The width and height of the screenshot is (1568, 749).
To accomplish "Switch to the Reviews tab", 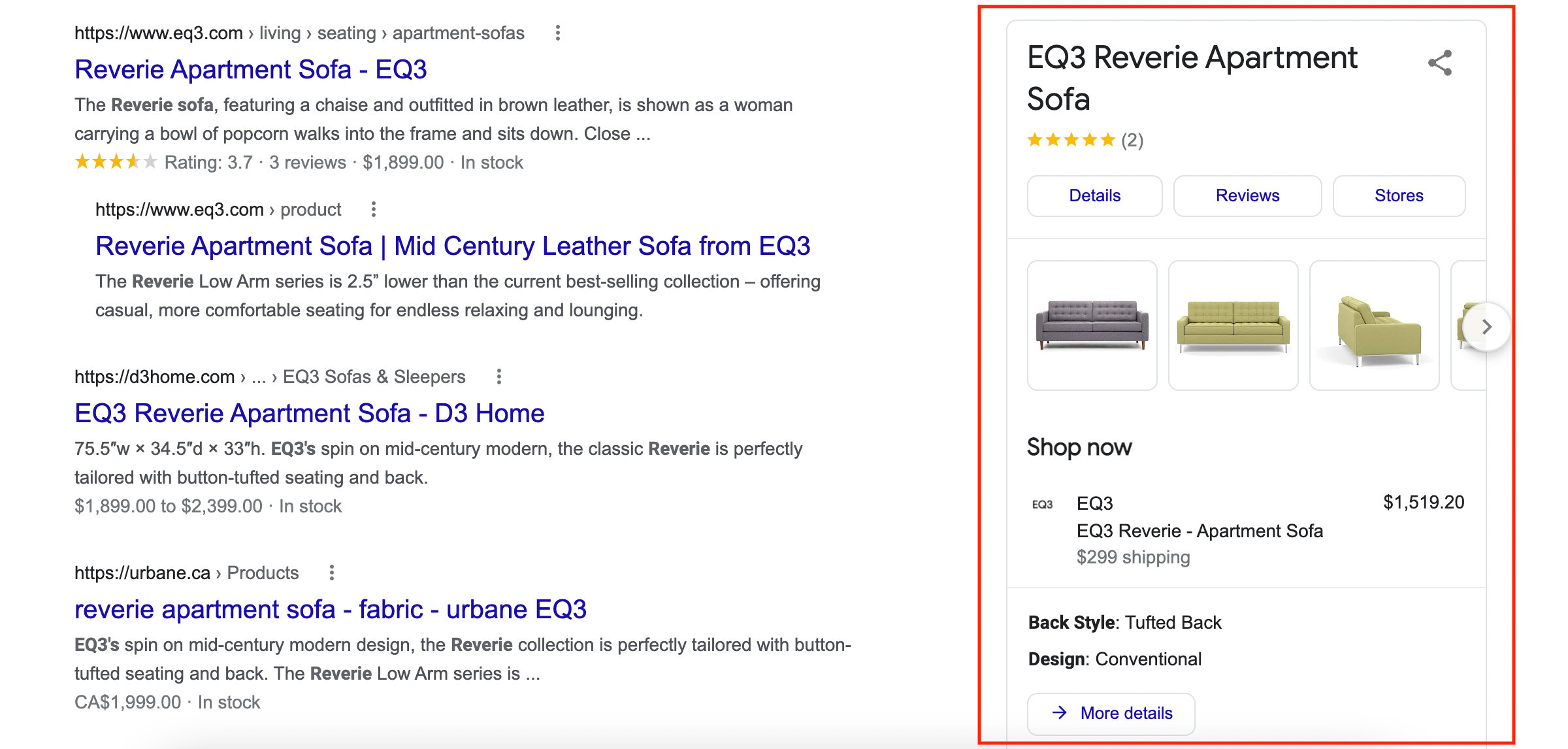I will pyautogui.click(x=1247, y=195).
